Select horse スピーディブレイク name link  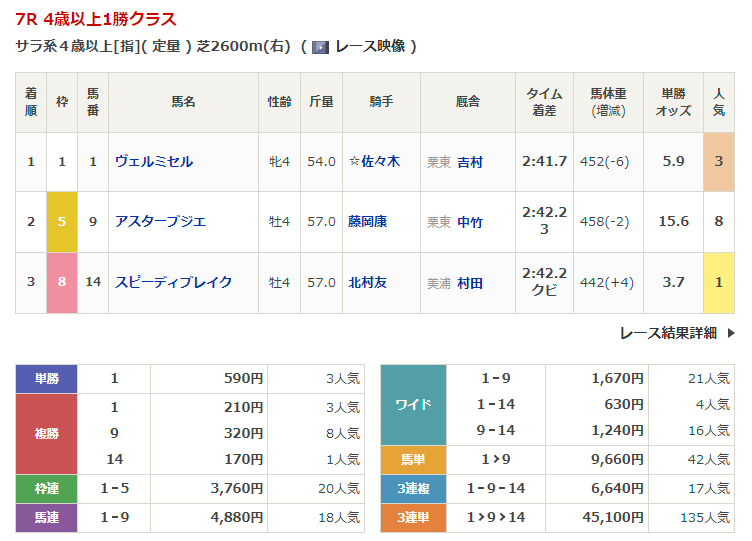pos(173,282)
